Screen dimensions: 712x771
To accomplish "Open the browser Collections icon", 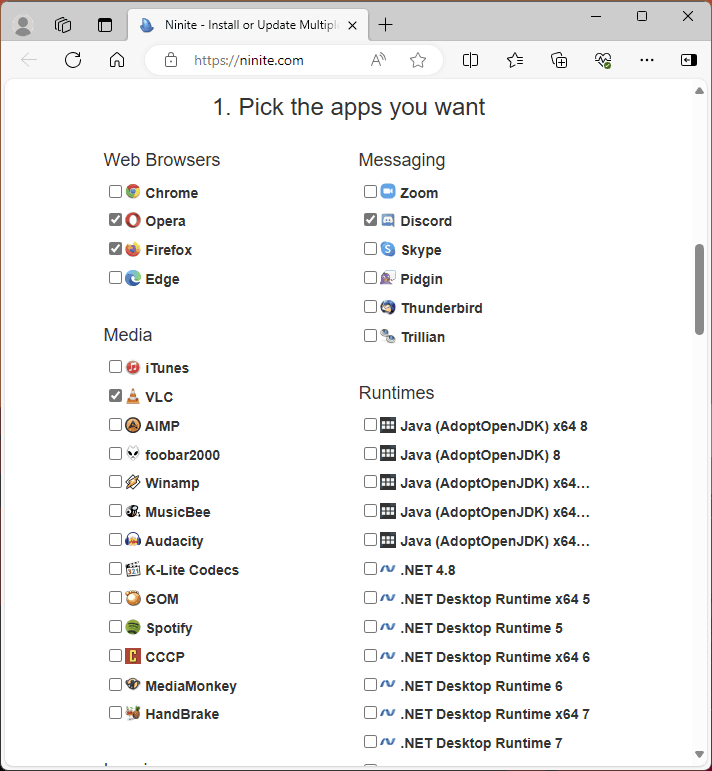I will (560, 60).
